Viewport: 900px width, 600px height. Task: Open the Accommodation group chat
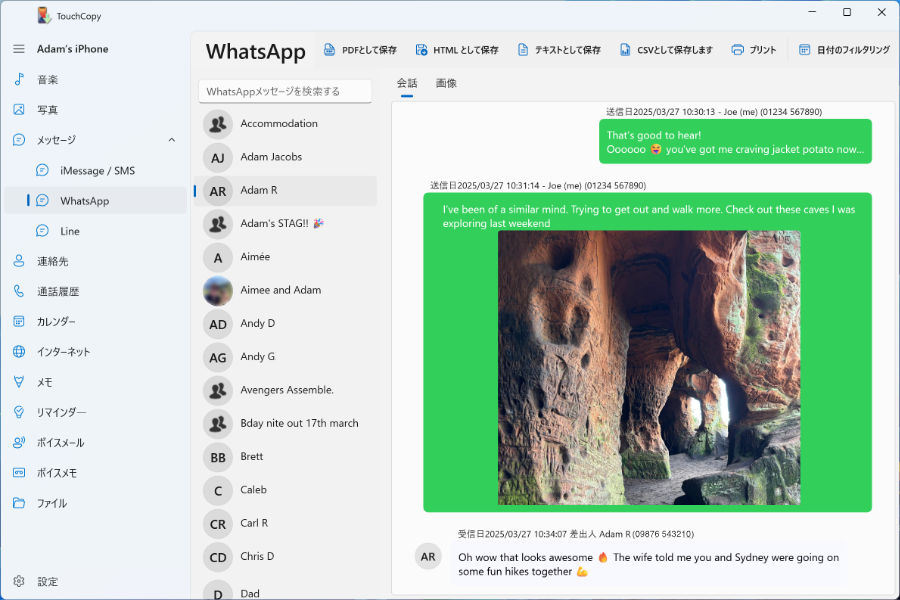click(x=286, y=123)
